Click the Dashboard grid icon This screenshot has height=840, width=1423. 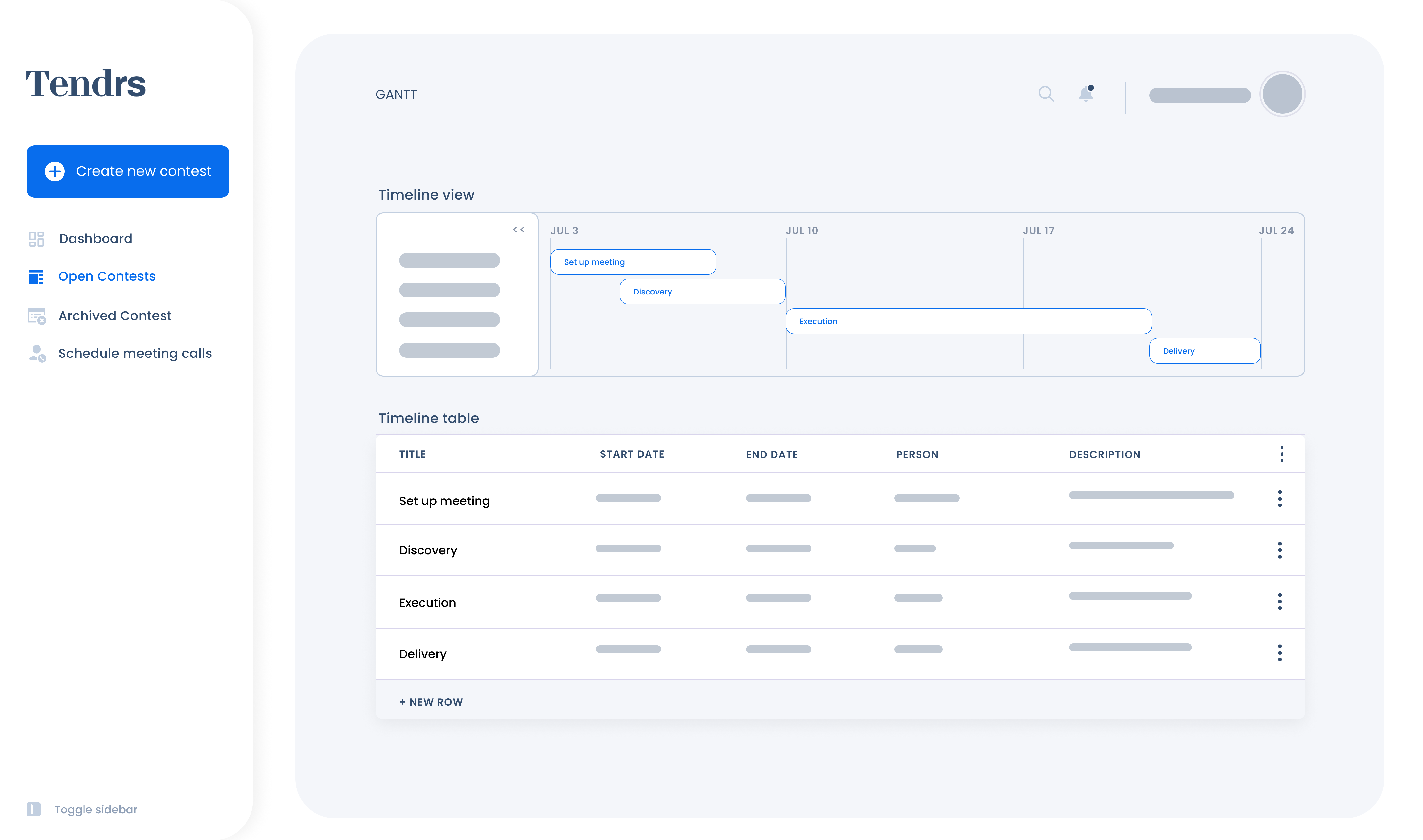[36, 239]
